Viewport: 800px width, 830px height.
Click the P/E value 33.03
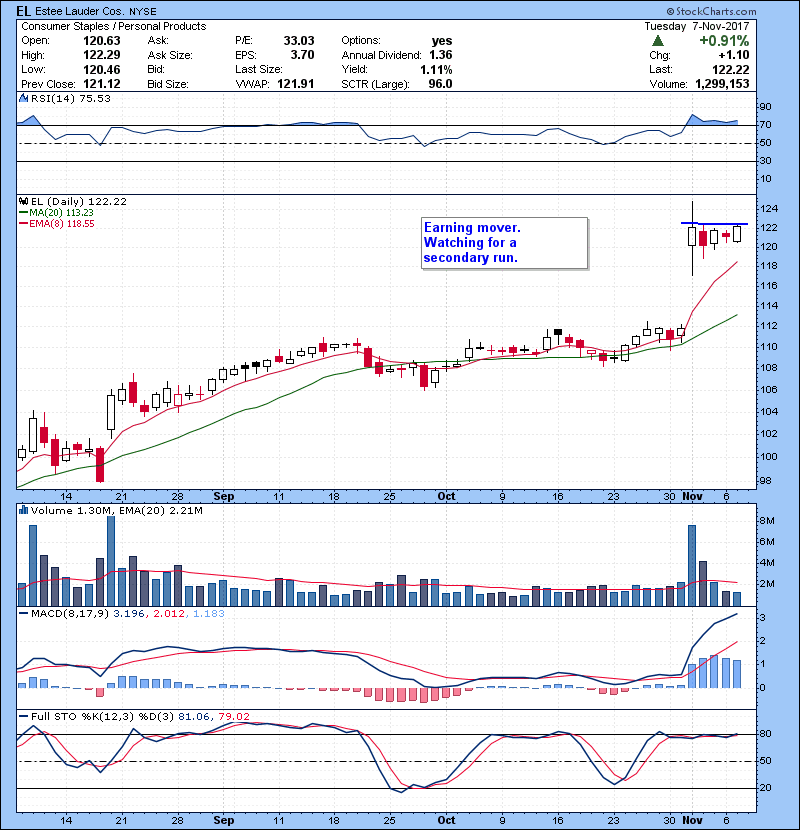click(299, 41)
